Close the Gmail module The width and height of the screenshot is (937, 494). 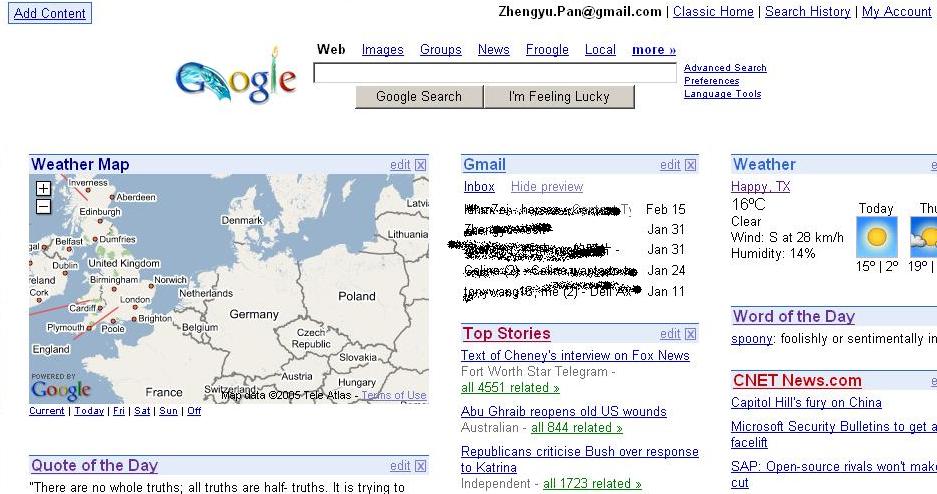click(x=691, y=165)
